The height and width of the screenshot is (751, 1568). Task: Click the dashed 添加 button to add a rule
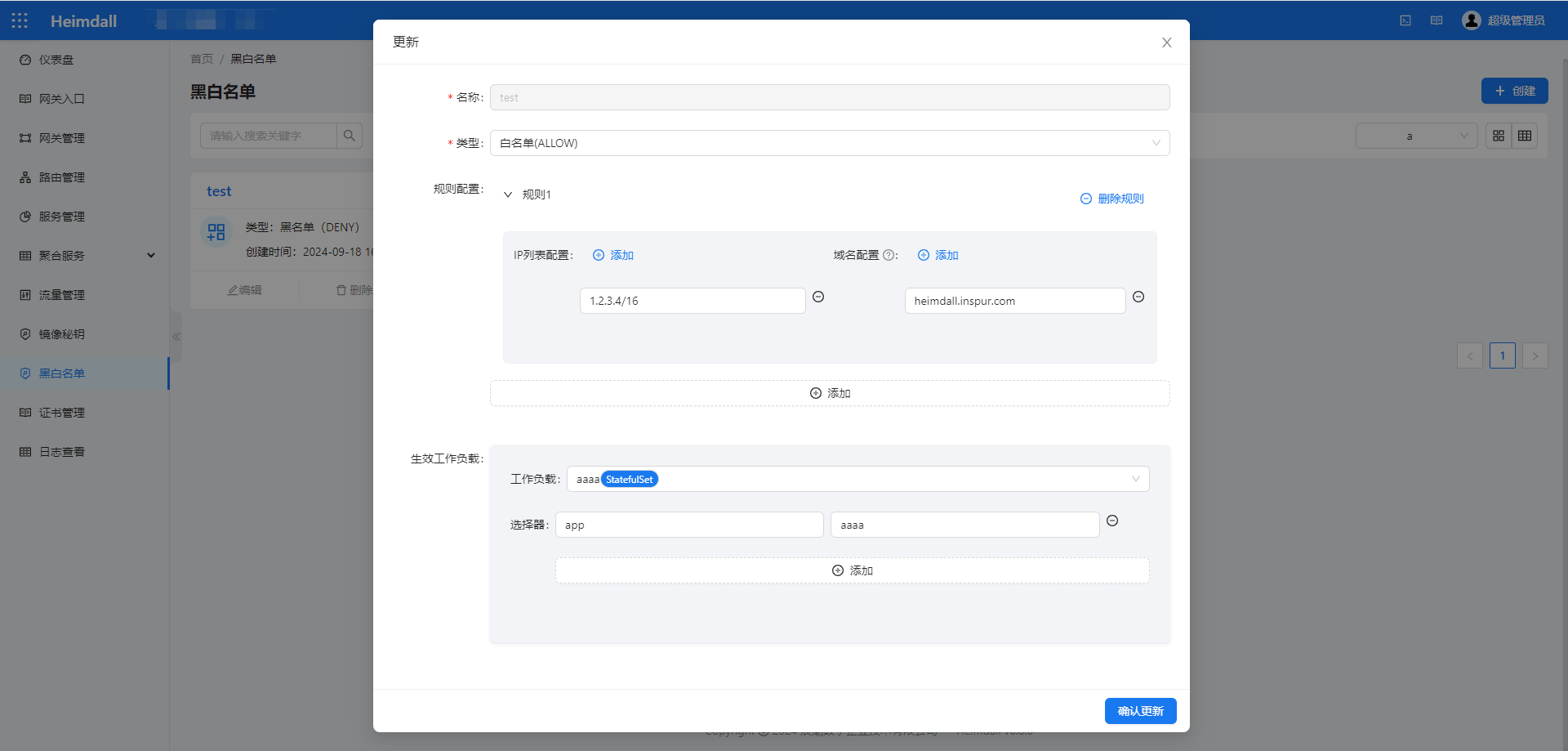(x=830, y=393)
